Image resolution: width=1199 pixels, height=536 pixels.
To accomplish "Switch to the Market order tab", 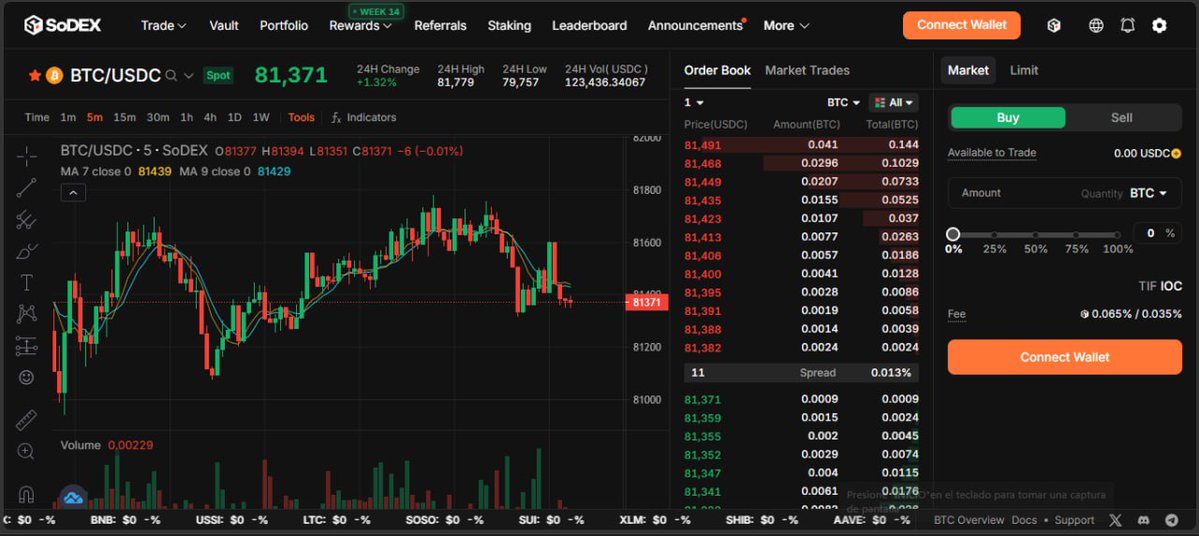I will [x=968, y=70].
